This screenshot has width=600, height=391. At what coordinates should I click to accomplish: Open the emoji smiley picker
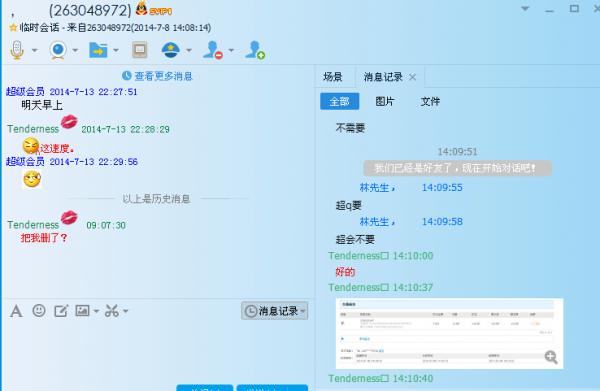(39, 310)
